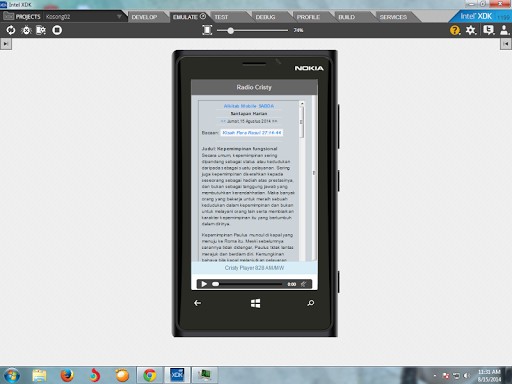The height and width of the screenshot is (384, 512).
Task: Open the help question mark icon
Action: 455,30
